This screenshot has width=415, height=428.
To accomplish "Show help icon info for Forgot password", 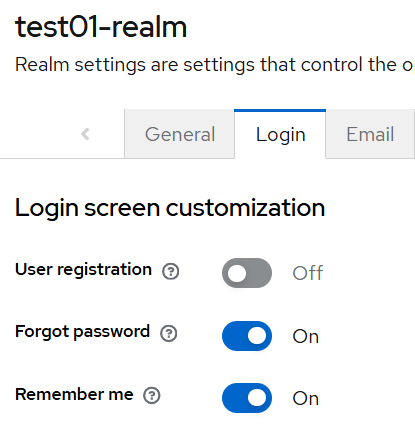I will [x=169, y=333].
